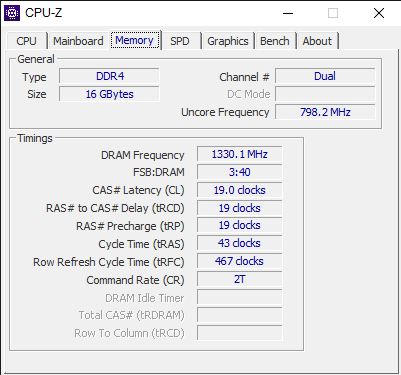Screen dimensions: 401x375
Task: Click the empty DRAM Idle Timer field
Action: pyautogui.click(x=239, y=297)
